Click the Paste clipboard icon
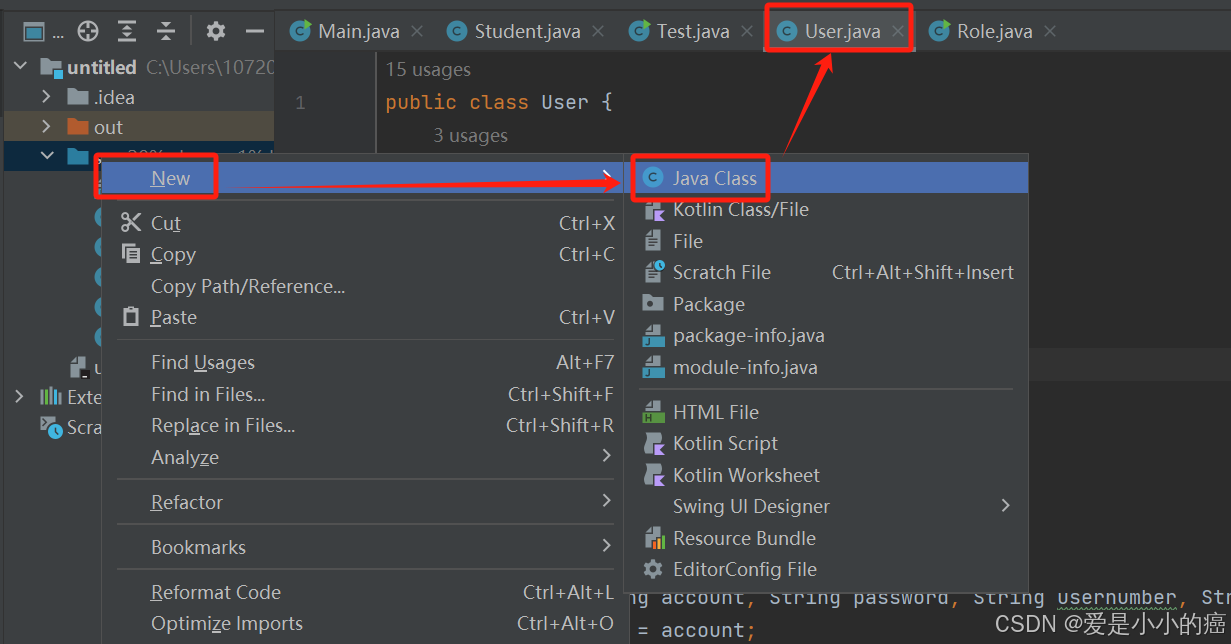This screenshot has width=1231, height=644. (x=131, y=317)
